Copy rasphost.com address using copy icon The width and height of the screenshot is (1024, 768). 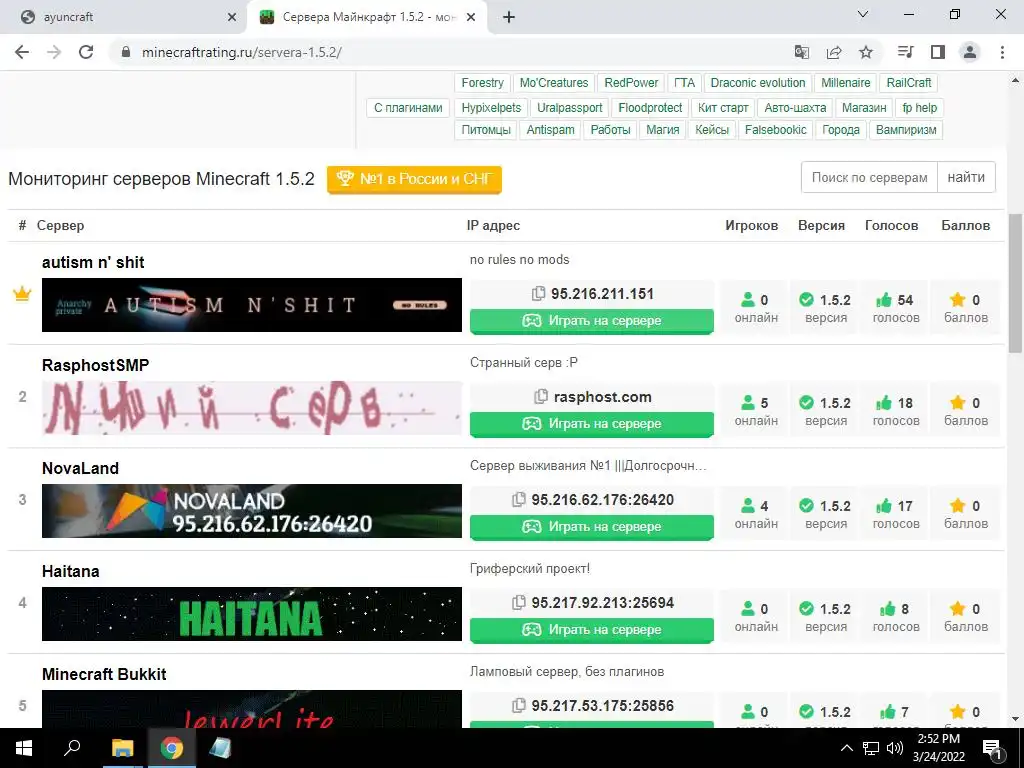coord(541,396)
